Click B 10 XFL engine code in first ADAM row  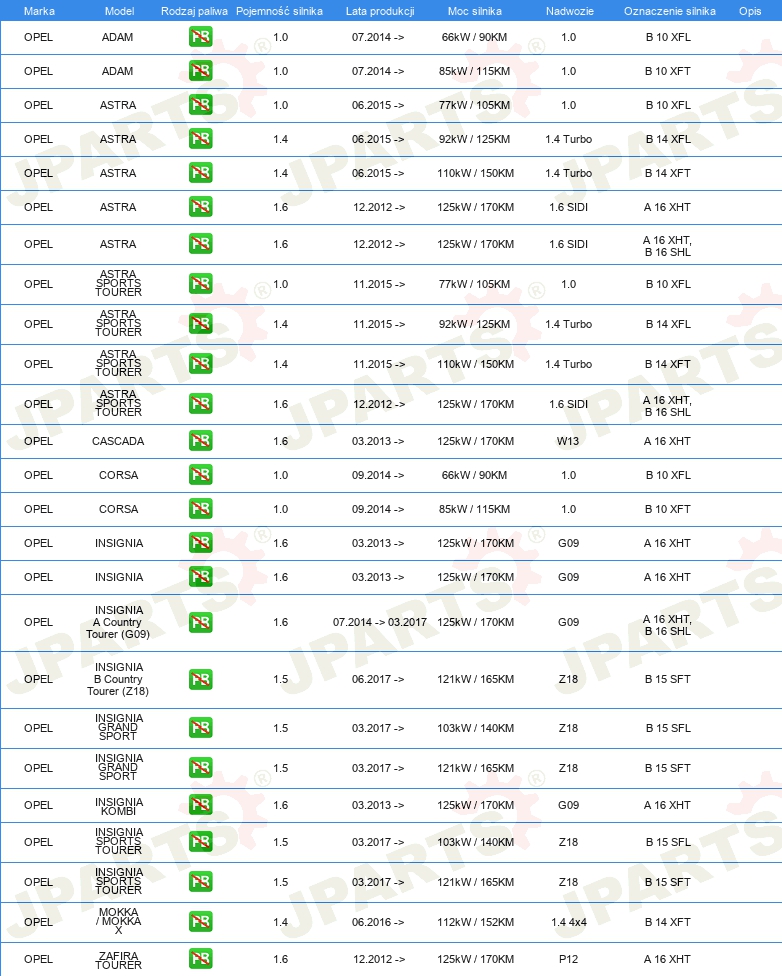pyautogui.click(x=668, y=37)
